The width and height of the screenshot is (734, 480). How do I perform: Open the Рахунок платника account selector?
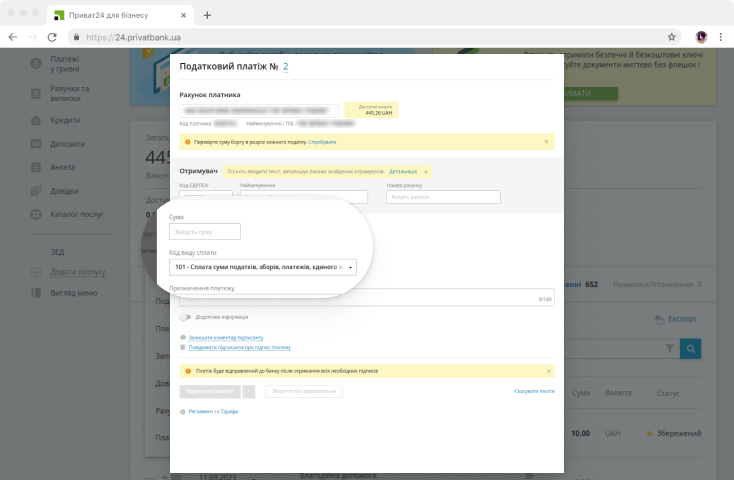click(260, 110)
